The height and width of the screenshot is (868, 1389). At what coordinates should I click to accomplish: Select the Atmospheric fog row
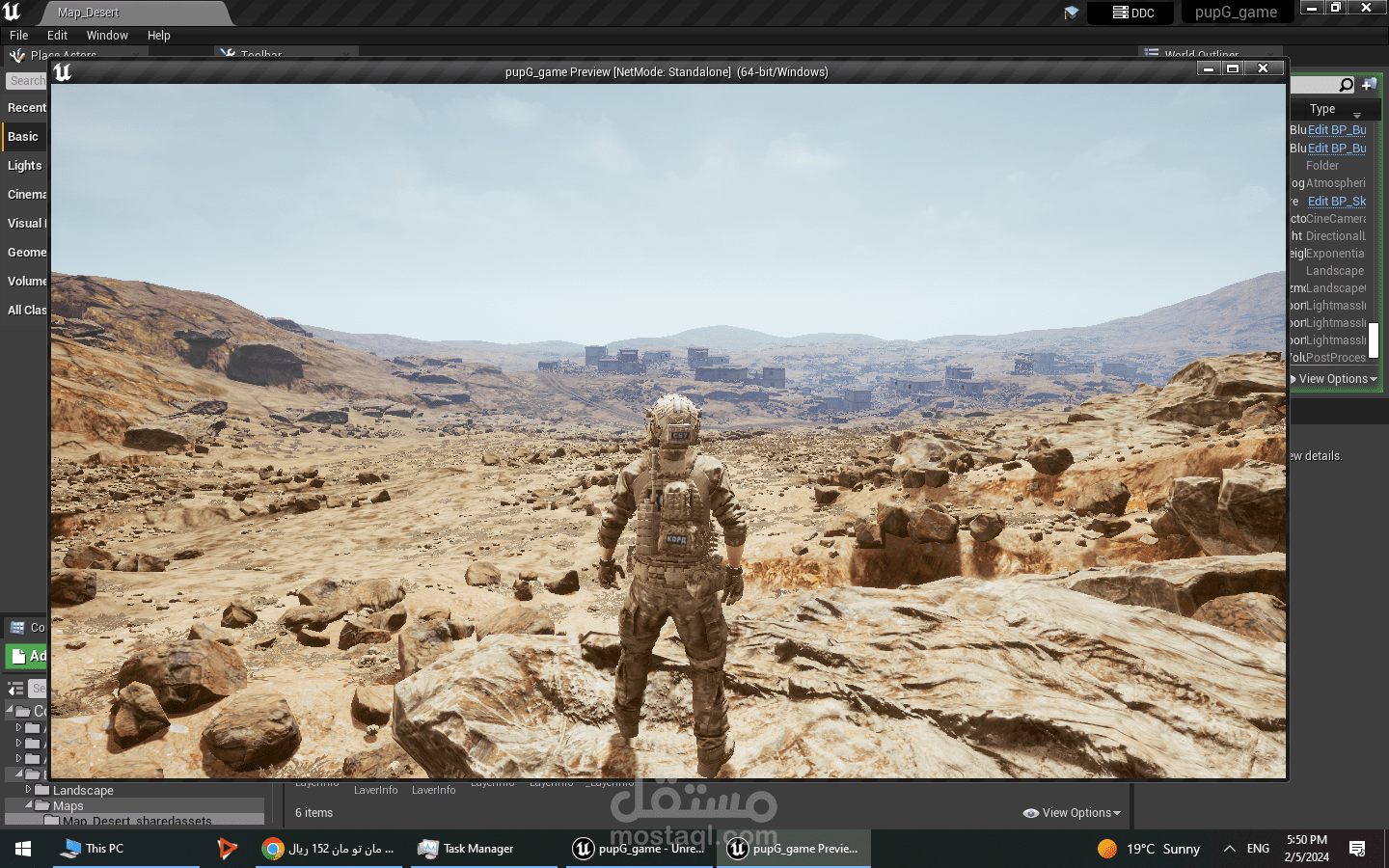pos(1328,183)
